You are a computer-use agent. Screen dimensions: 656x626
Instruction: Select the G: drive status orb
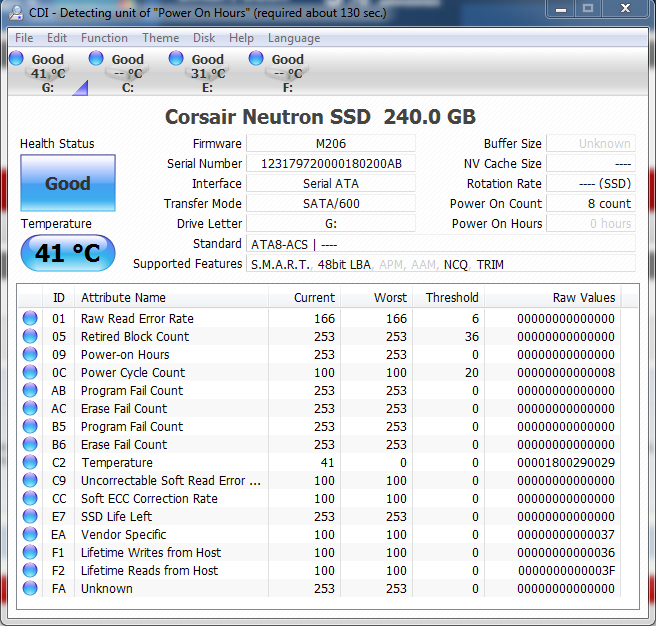(17, 59)
